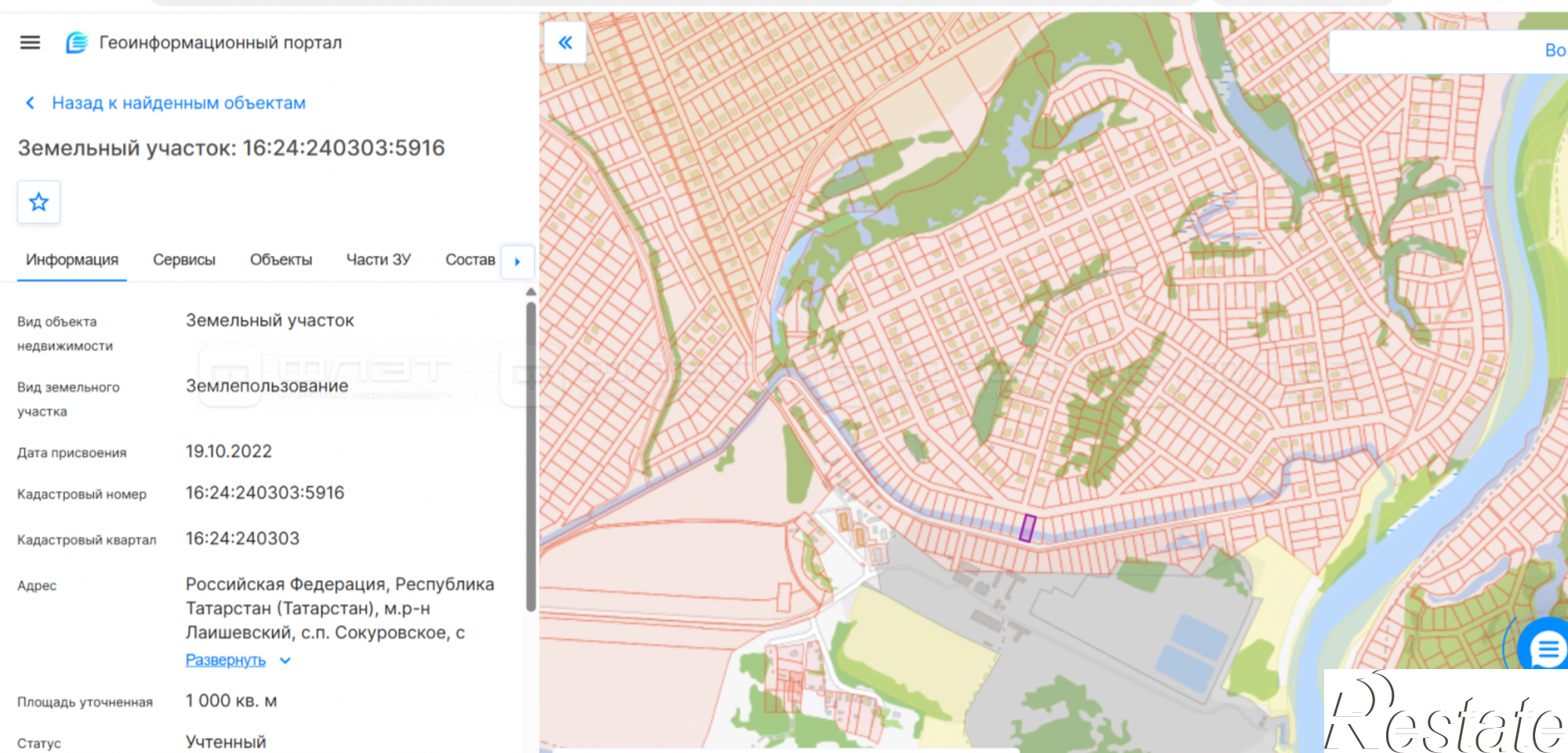Click the Геоинформационный портал logo icon
This screenshot has height=753, width=1568.
click(x=77, y=42)
